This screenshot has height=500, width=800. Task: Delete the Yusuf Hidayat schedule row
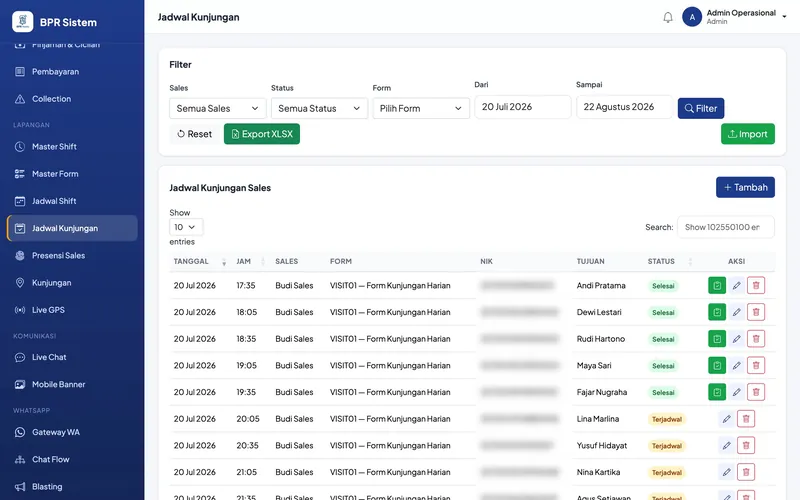pos(746,445)
